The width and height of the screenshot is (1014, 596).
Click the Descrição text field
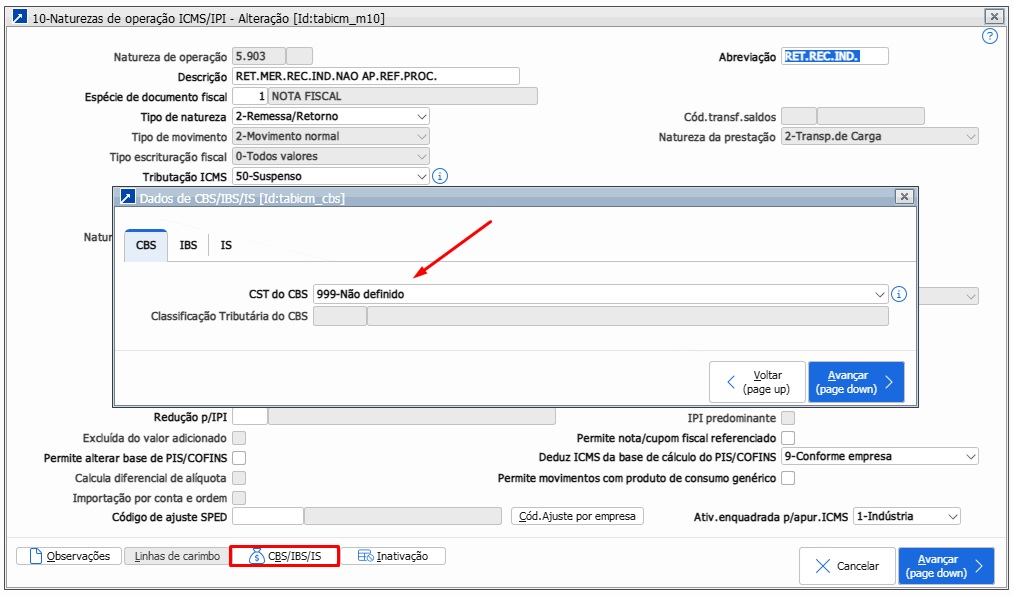click(x=375, y=77)
